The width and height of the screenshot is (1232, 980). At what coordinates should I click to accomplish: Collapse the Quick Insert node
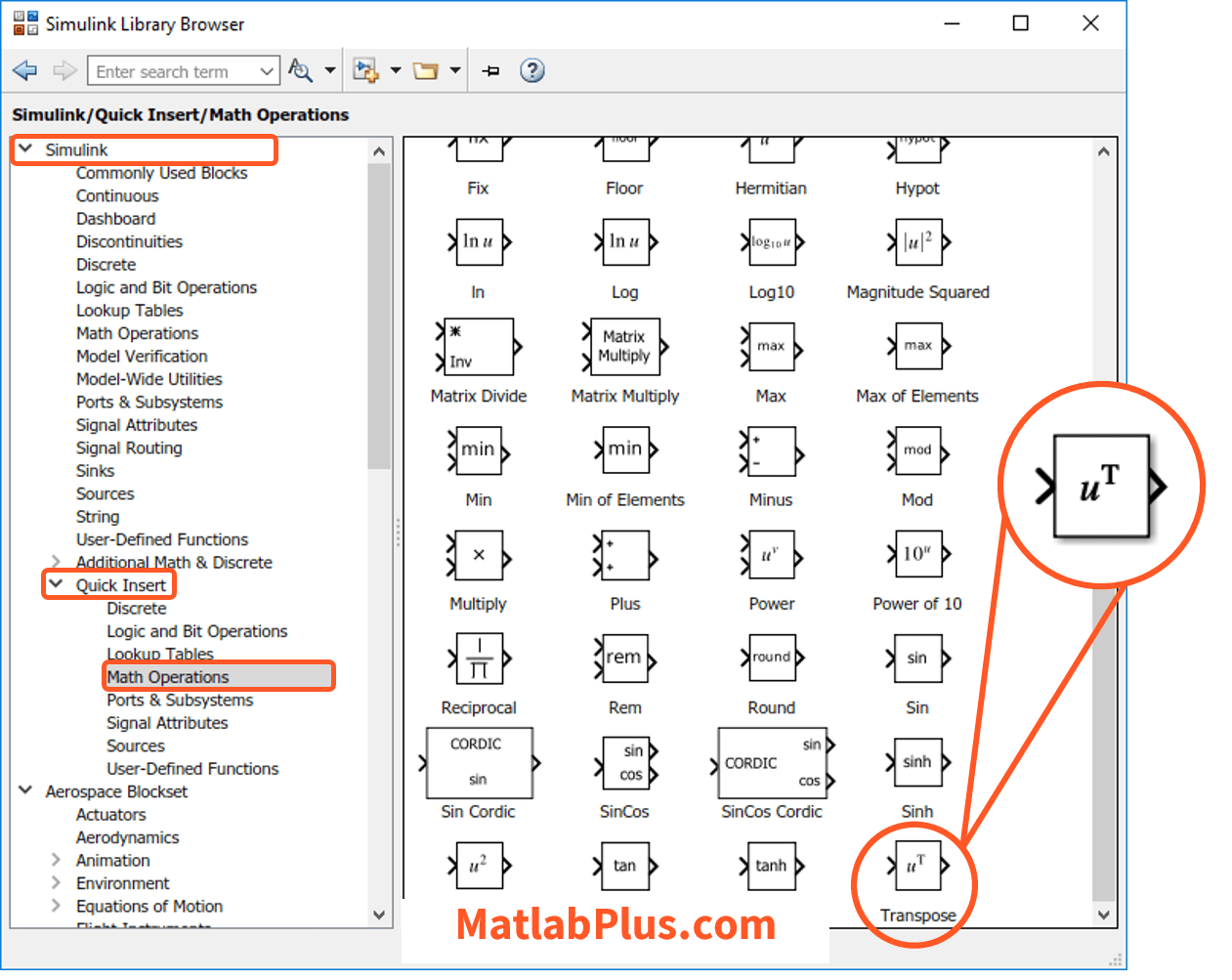(x=57, y=584)
